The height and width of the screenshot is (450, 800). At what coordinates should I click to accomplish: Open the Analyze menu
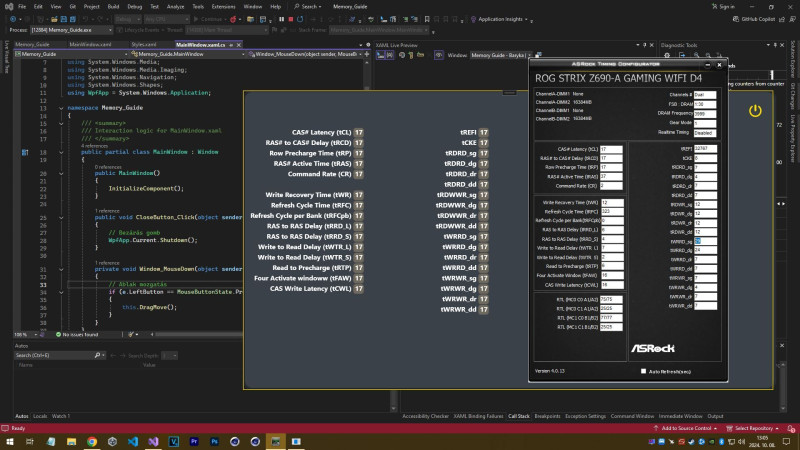176,7
